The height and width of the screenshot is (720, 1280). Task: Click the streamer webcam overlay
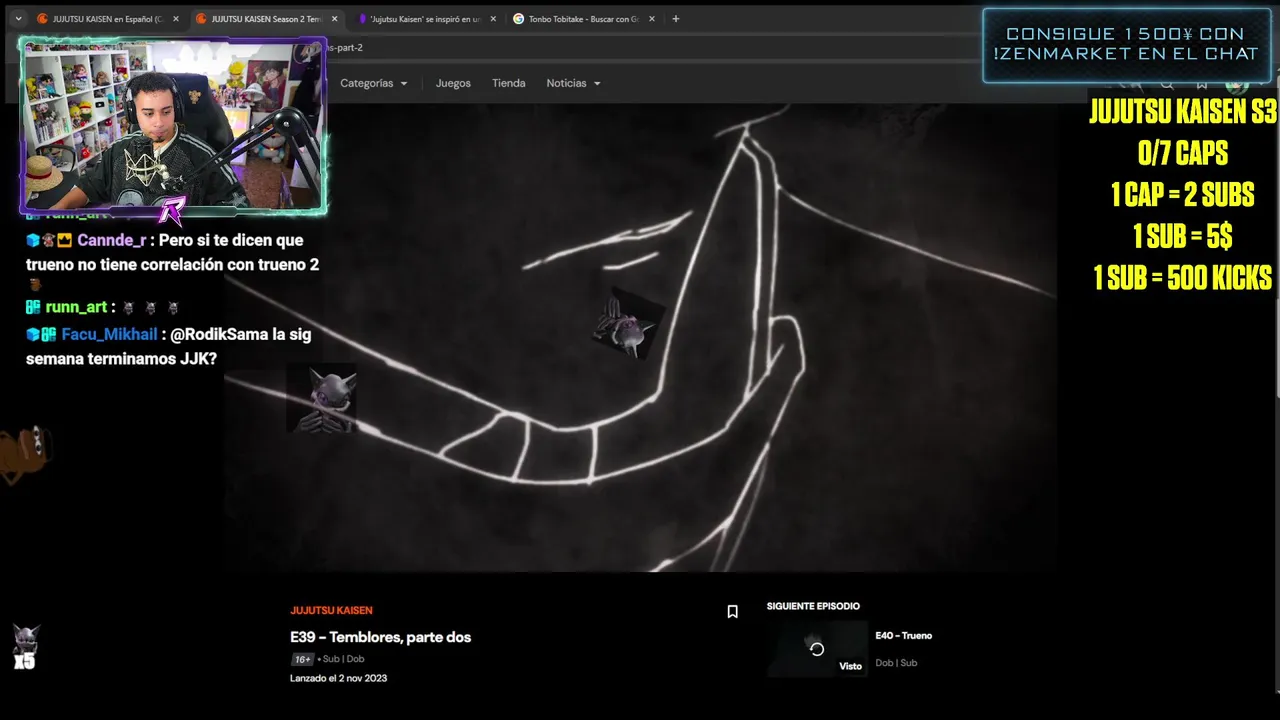coord(173,126)
